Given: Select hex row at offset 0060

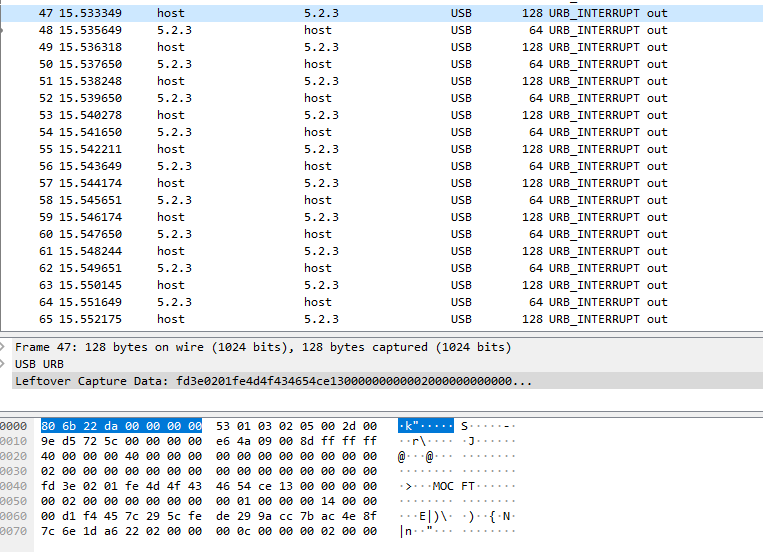Looking at the screenshot, I should pos(209,516).
